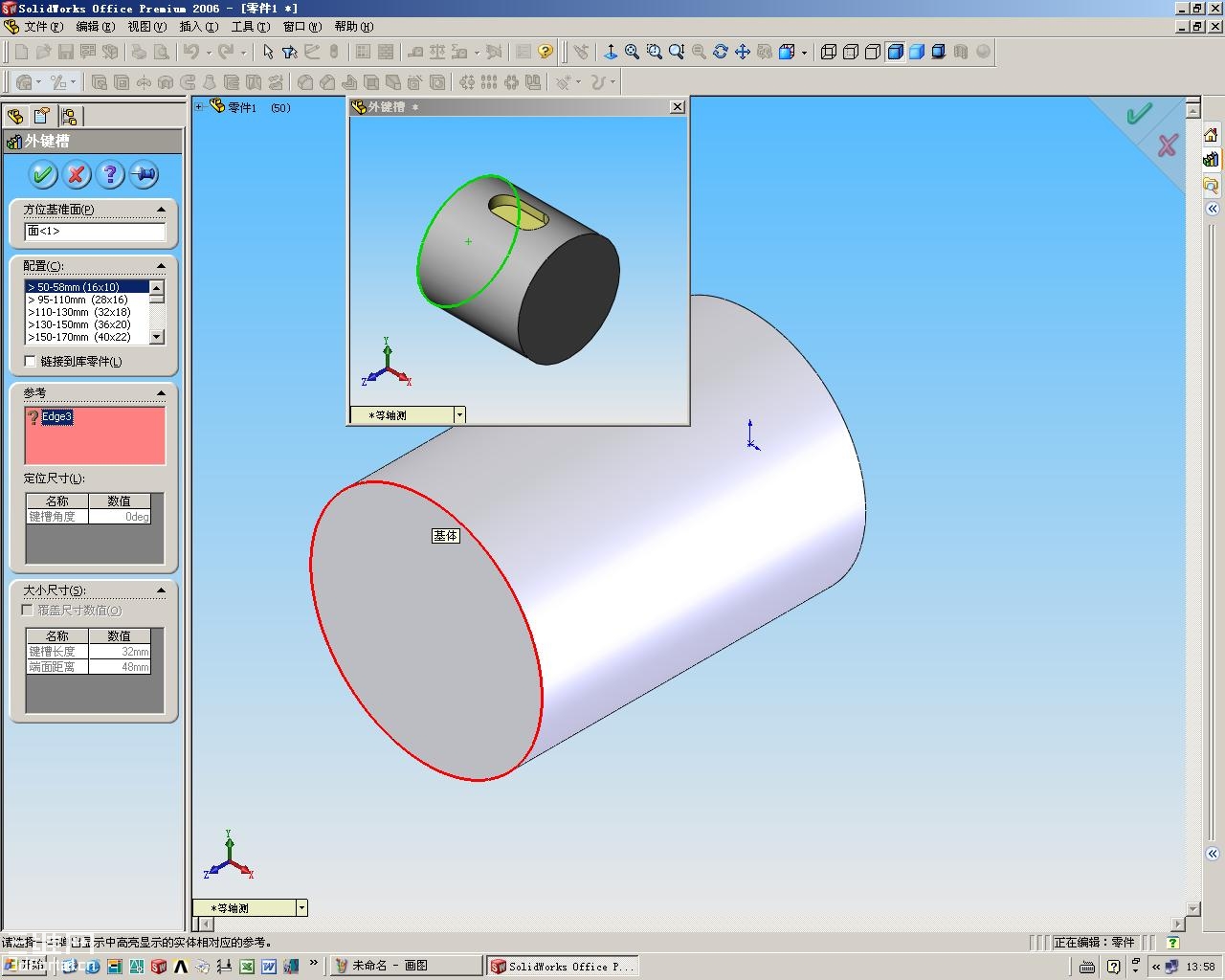
Task: Open help with the purple question mark button
Action: pos(110,174)
